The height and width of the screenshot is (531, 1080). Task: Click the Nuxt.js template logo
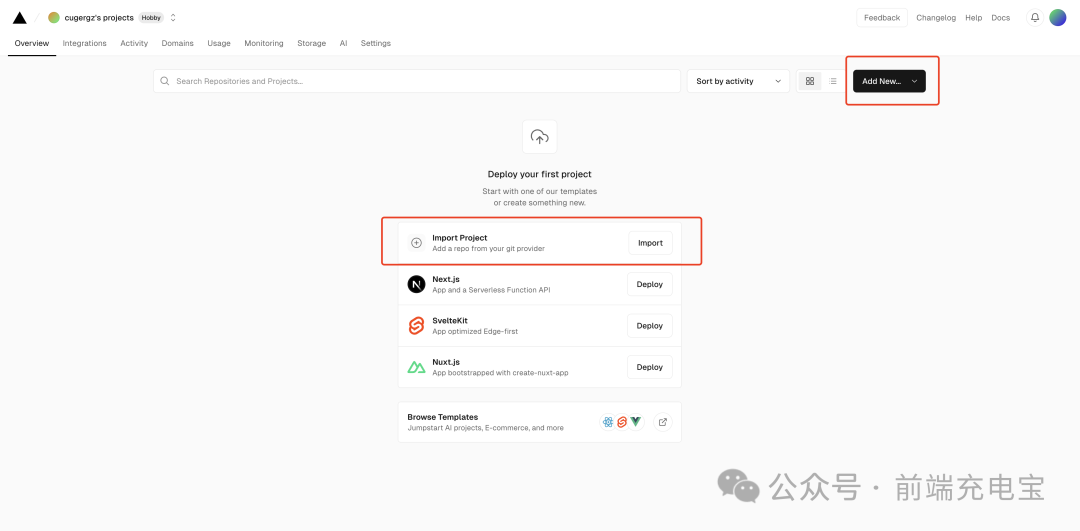(x=416, y=367)
